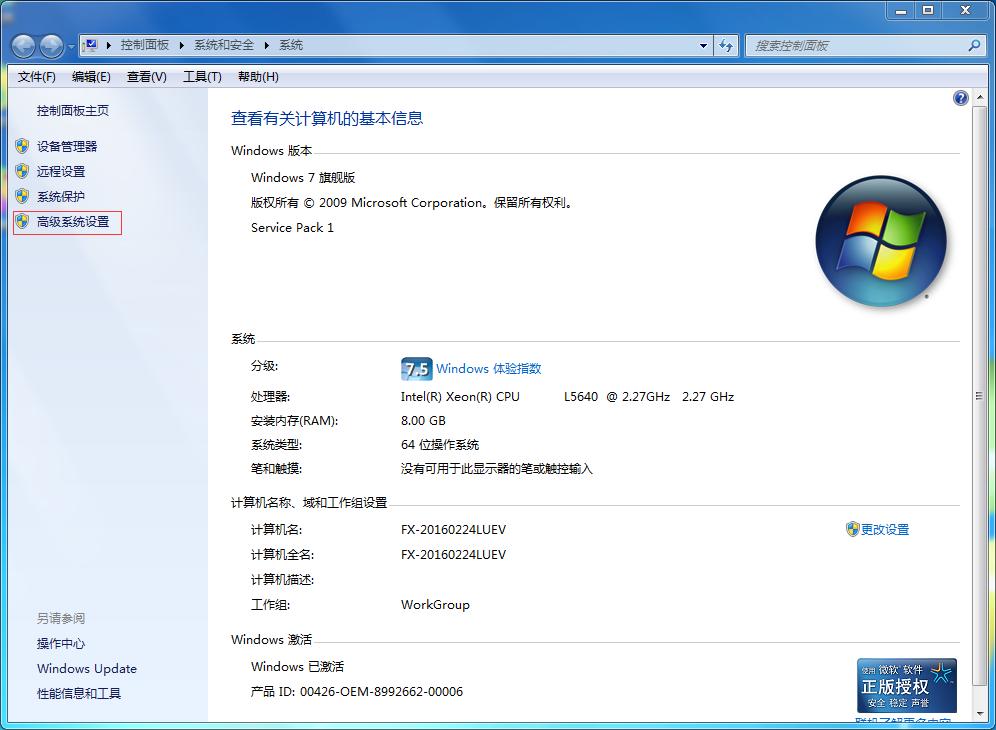Click the shield icon next to 系统保护
This screenshot has width=996, height=730.
coord(22,196)
